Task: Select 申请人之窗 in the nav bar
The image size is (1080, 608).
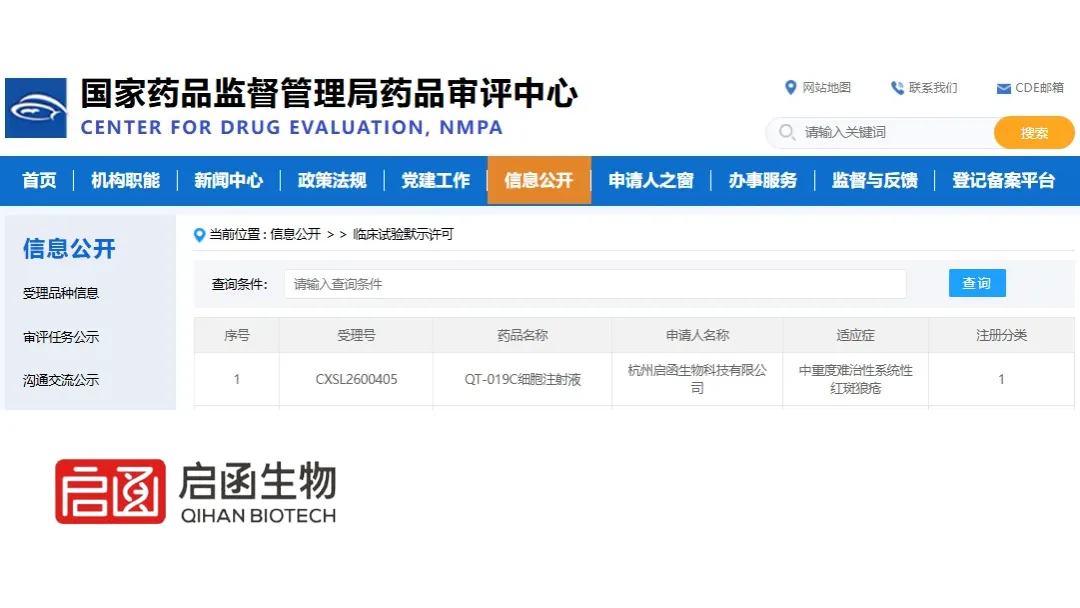Action: coord(651,180)
